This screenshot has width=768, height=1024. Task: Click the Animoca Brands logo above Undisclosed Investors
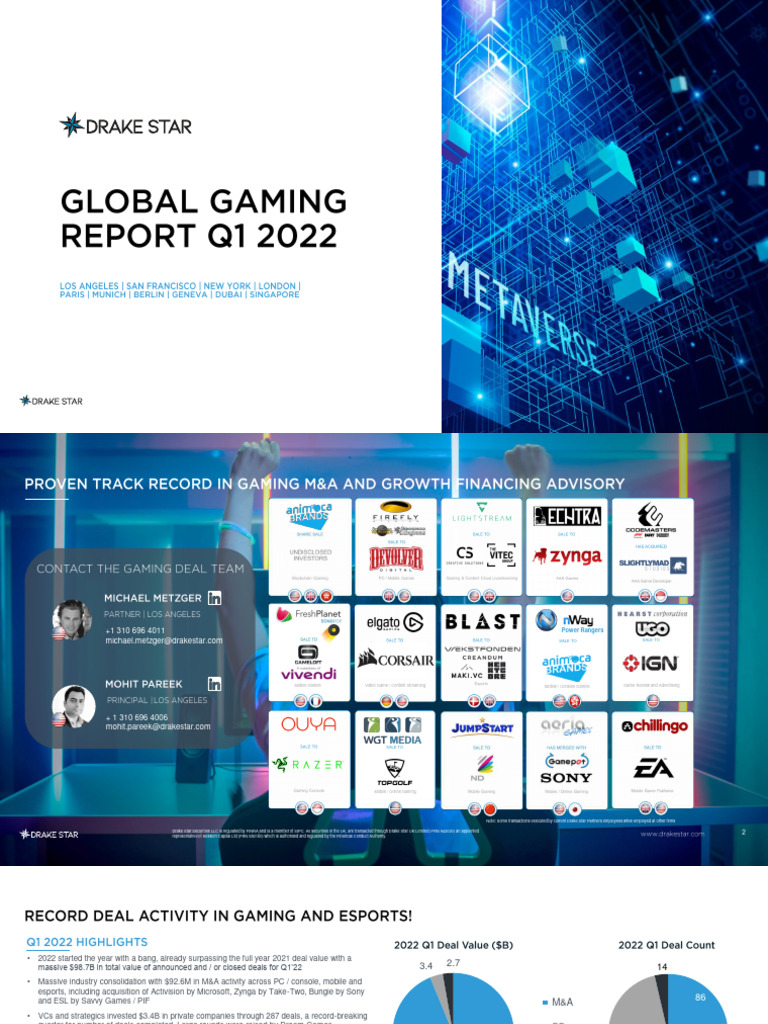pyautogui.click(x=309, y=515)
